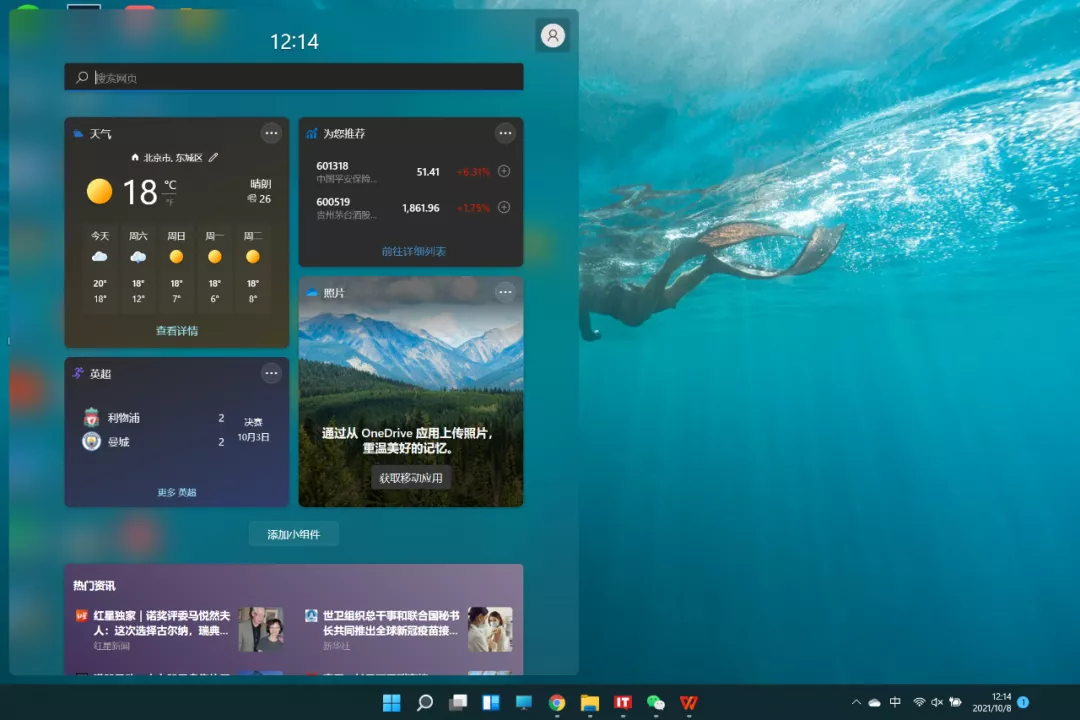Select the 周二 forecast column
This screenshot has width=1080, height=720.
tap(253, 268)
